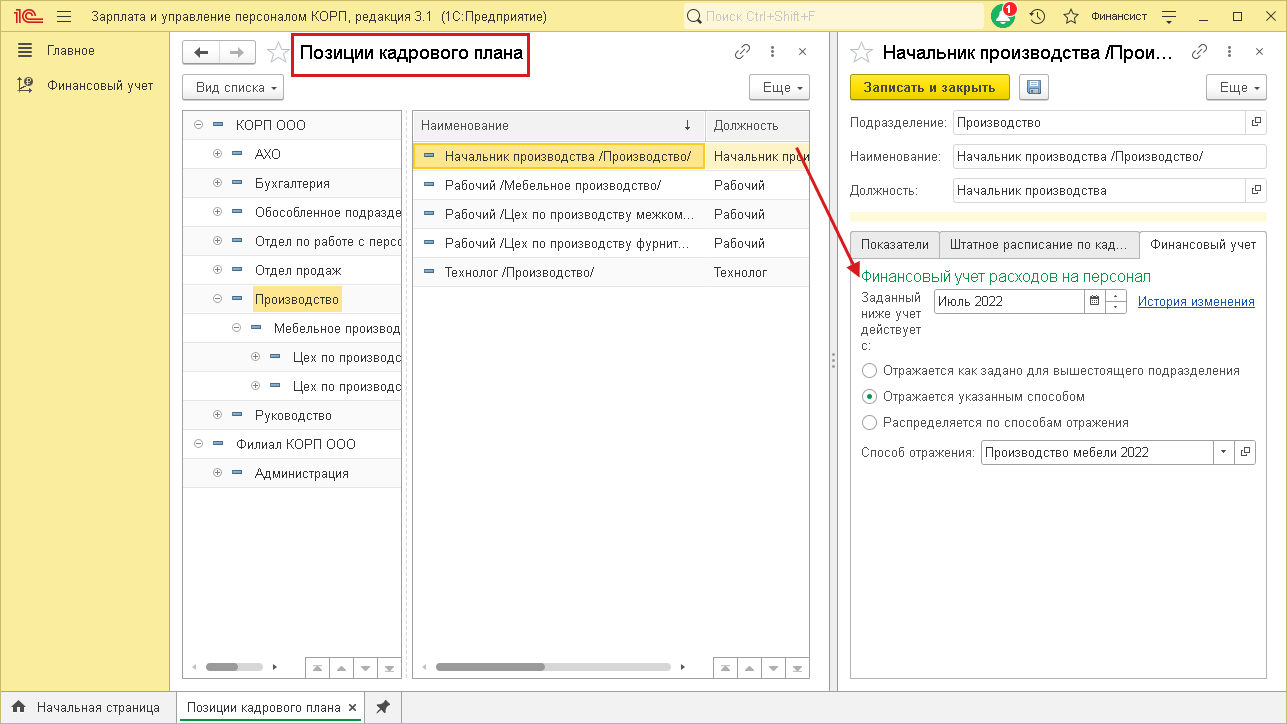Click the positions list horizontal scrollbar
The width and height of the screenshot is (1287, 724).
pyautogui.click(x=555, y=667)
